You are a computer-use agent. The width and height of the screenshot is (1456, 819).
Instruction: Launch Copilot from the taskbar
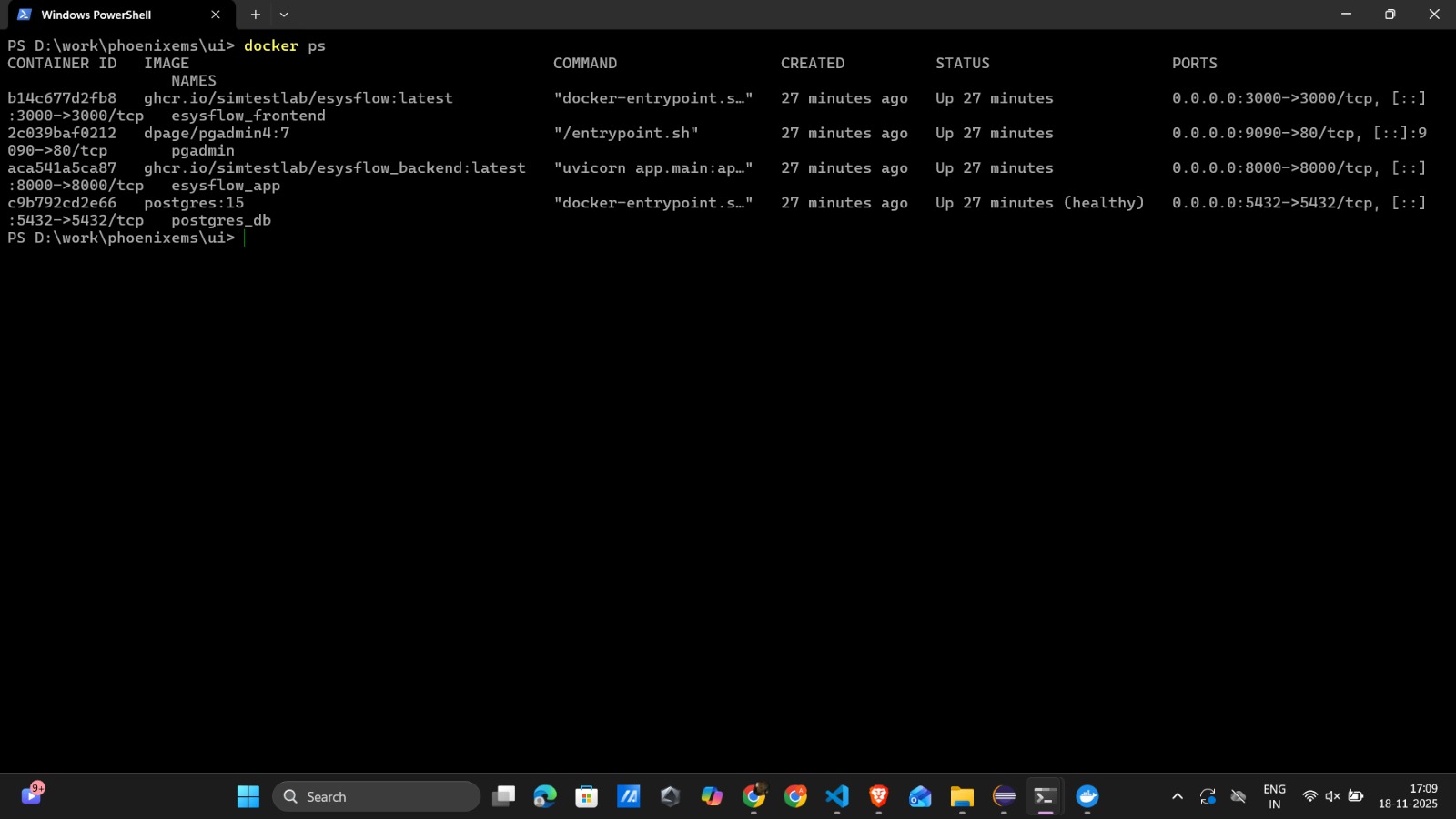pyautogui.click(x=712, y=796)
